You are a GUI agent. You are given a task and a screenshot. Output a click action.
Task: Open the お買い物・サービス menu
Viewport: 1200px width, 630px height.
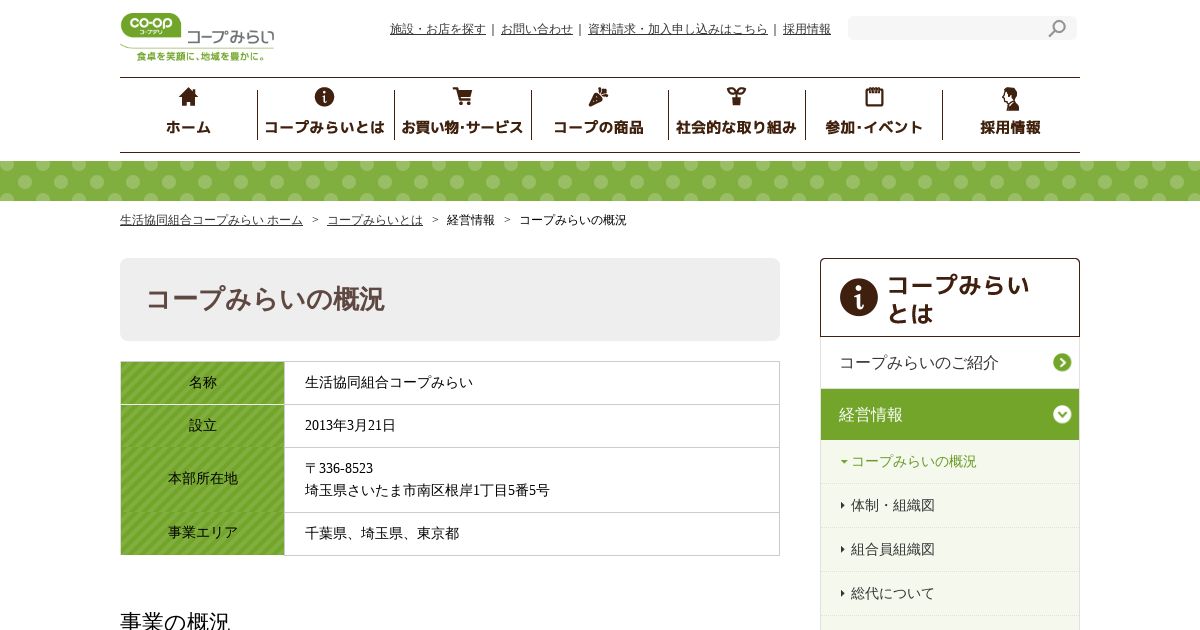tap(462, 127)
